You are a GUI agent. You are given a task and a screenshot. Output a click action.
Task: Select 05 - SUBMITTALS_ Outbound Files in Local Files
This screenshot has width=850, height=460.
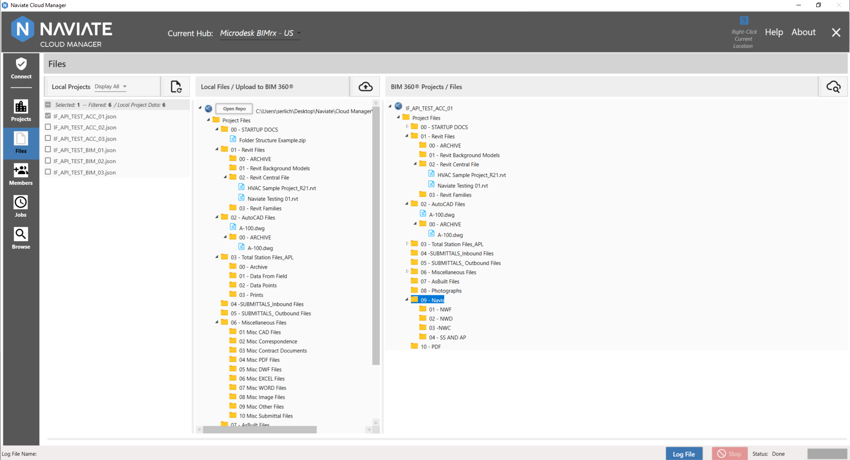271,313
